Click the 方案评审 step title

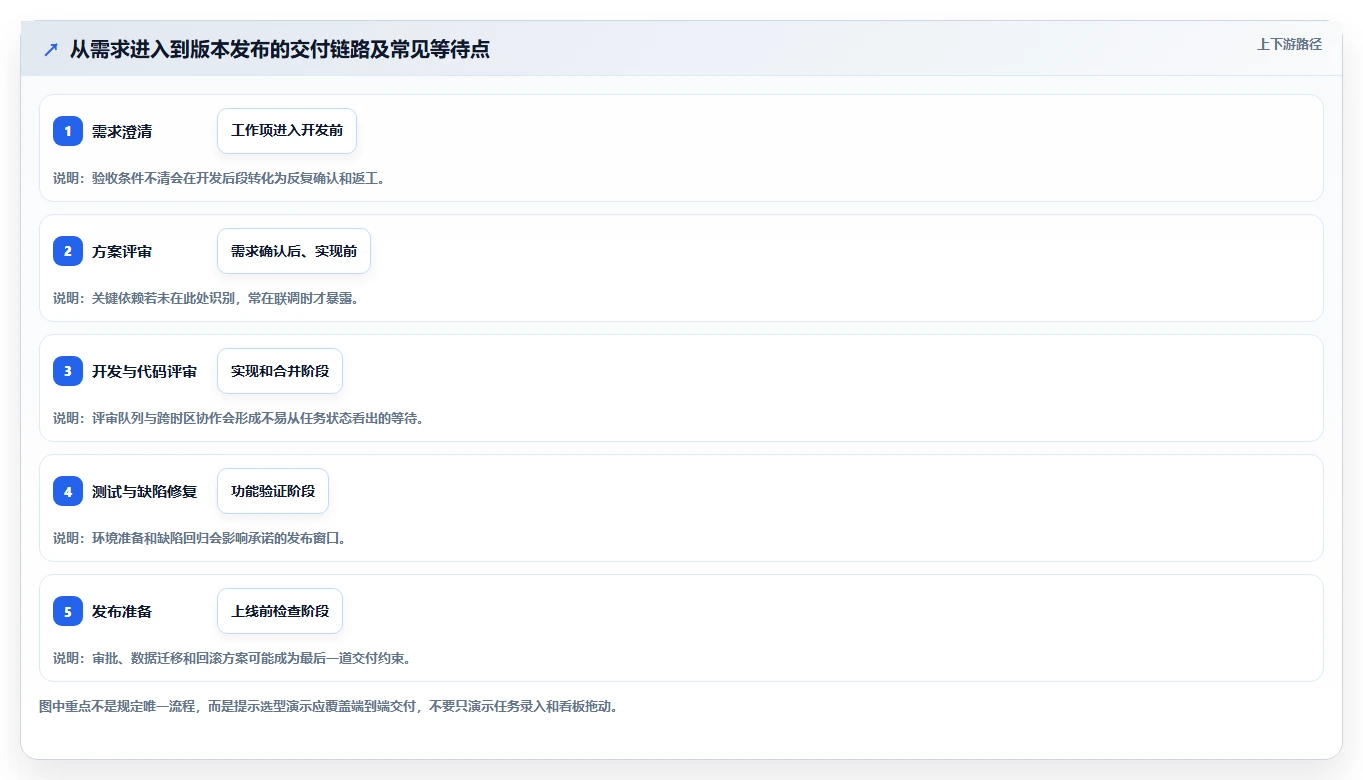[122, 251]
